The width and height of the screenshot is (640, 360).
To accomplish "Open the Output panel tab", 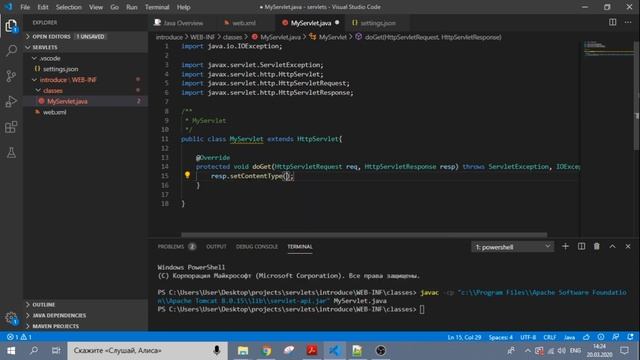I will 216,247.
